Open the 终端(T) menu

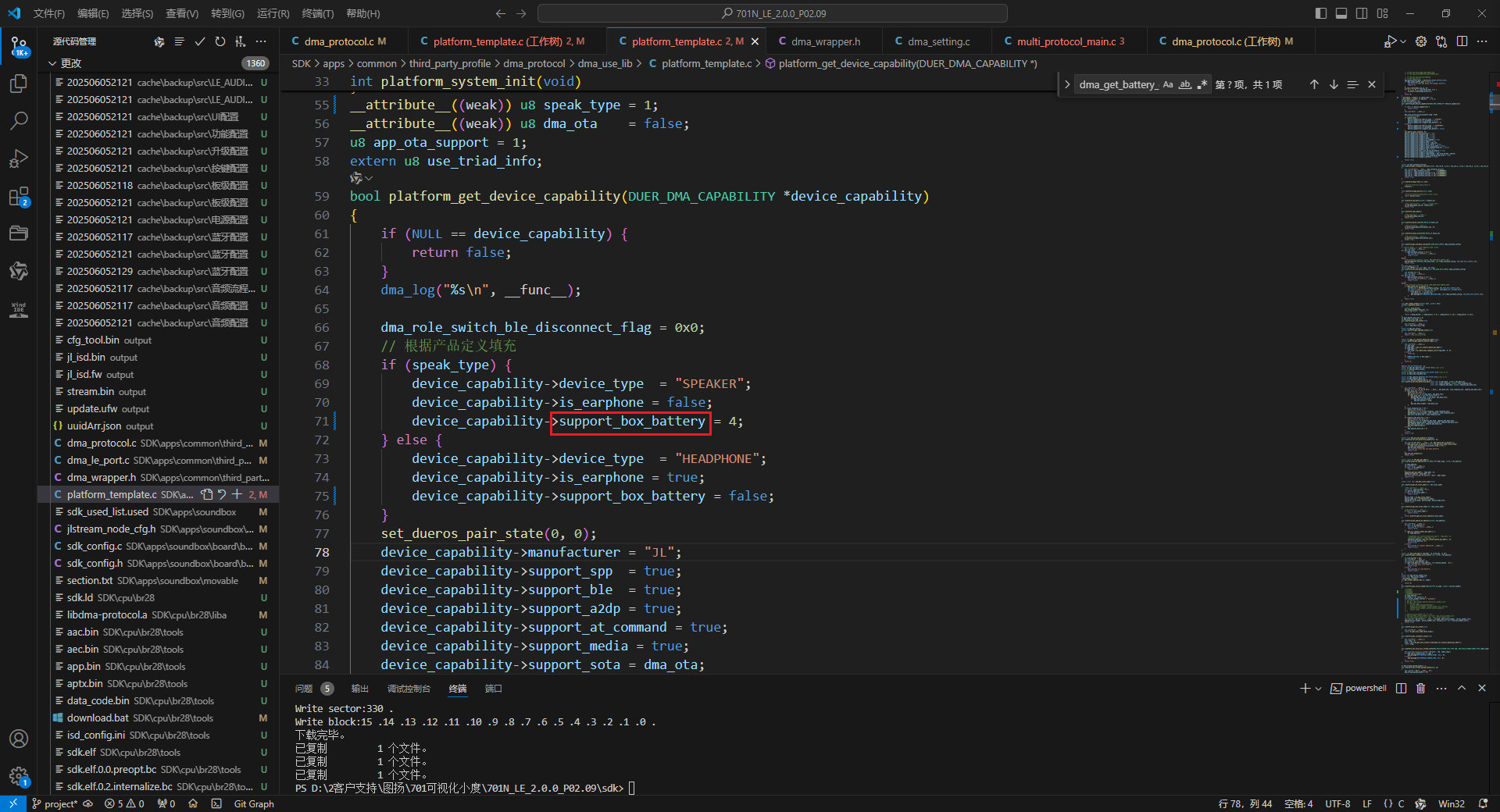[x=318, y=13]
